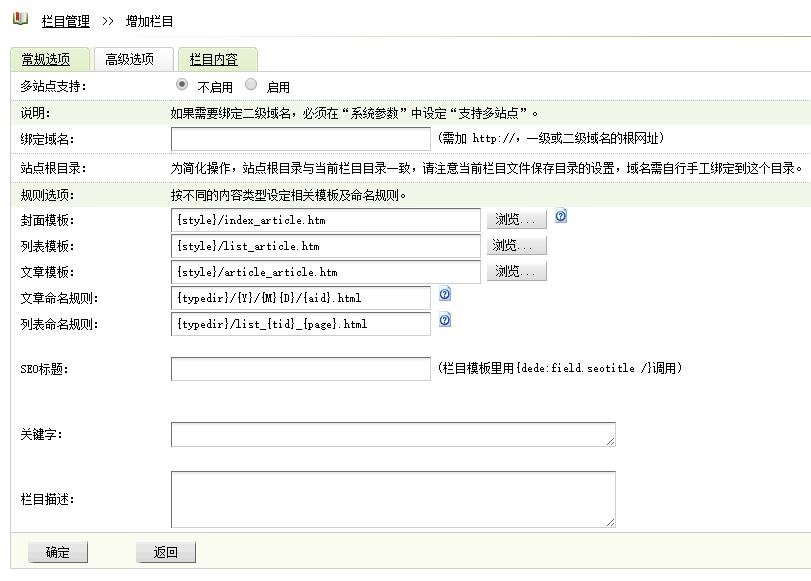Click 浏览 beside the 文章模板 field
Viewport: 811px width, 581px height.
pyautogui.click(x=515, y=271)
